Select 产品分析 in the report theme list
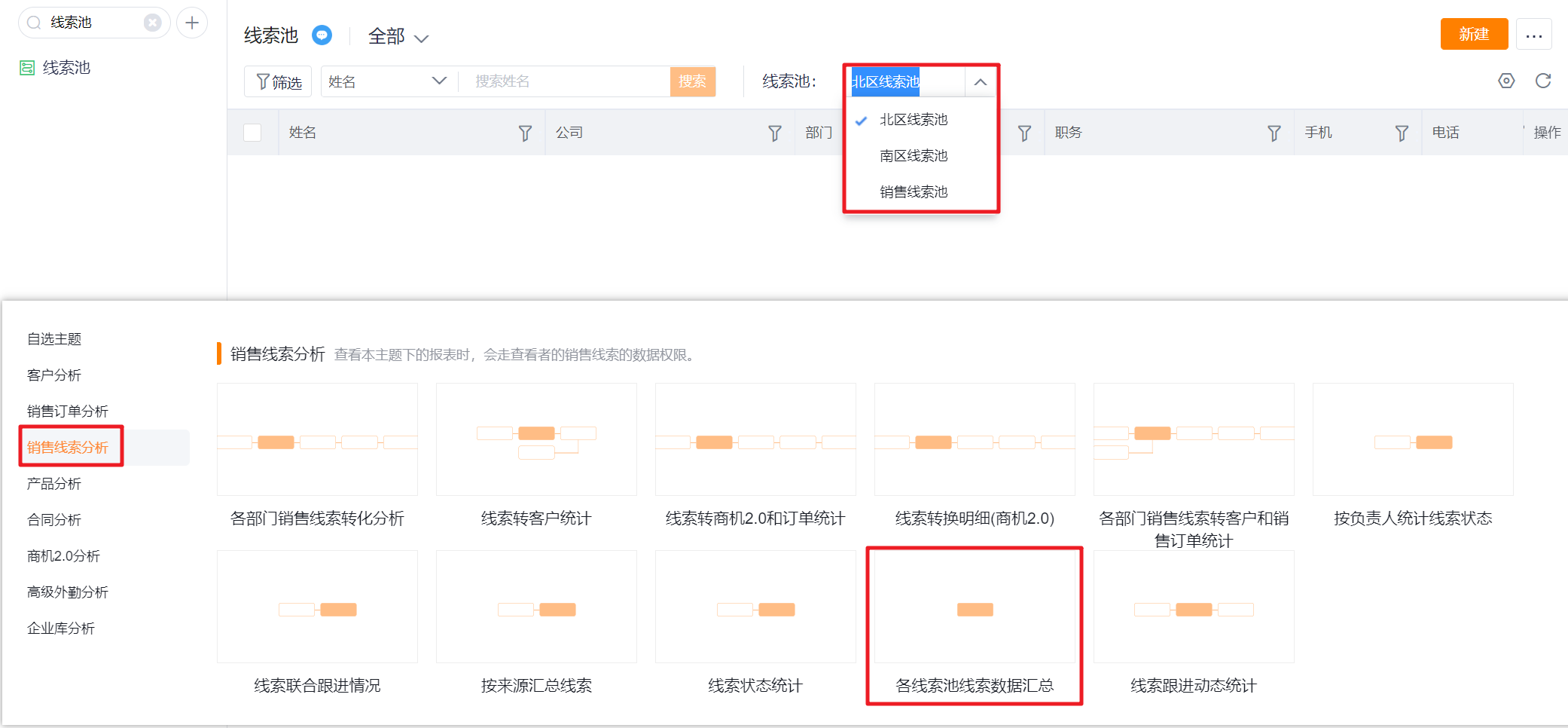Image resolution: width=1568 pixels, height=728 pixels. click(54, 484)
